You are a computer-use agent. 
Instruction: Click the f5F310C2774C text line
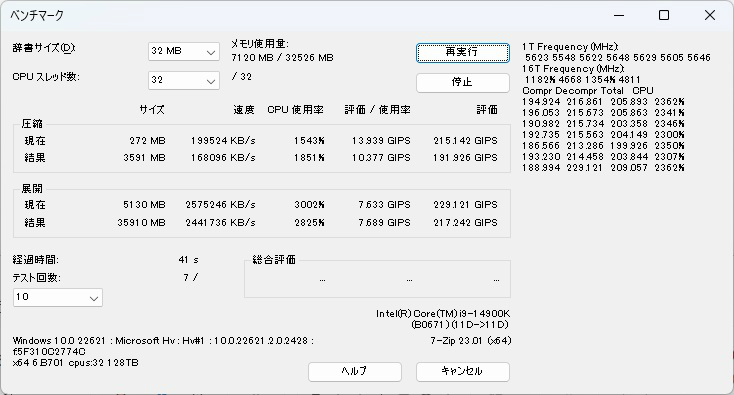(49, 351)
